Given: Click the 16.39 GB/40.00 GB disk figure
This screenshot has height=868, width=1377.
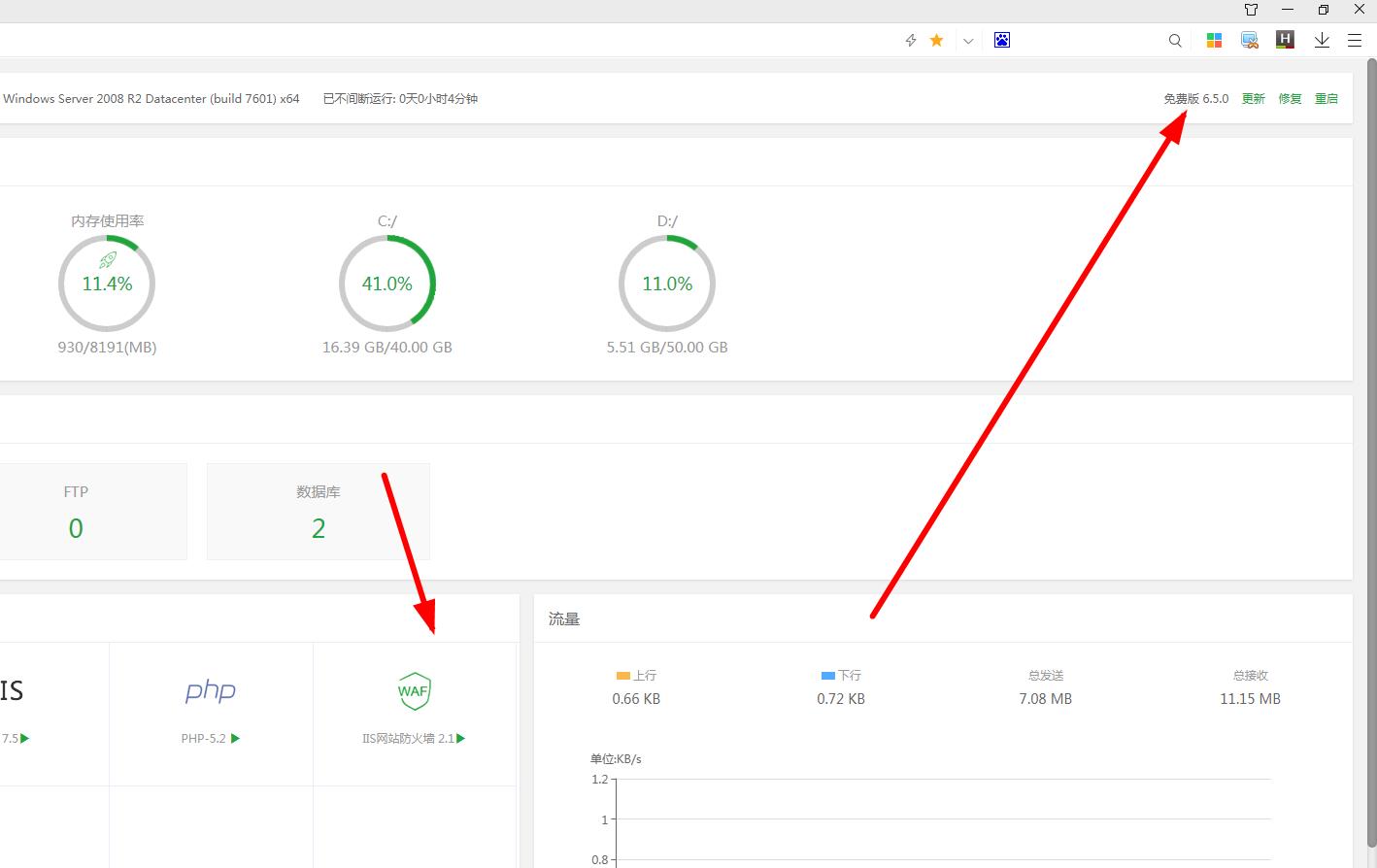Looking at the screenshot, I should coord(387,347).
